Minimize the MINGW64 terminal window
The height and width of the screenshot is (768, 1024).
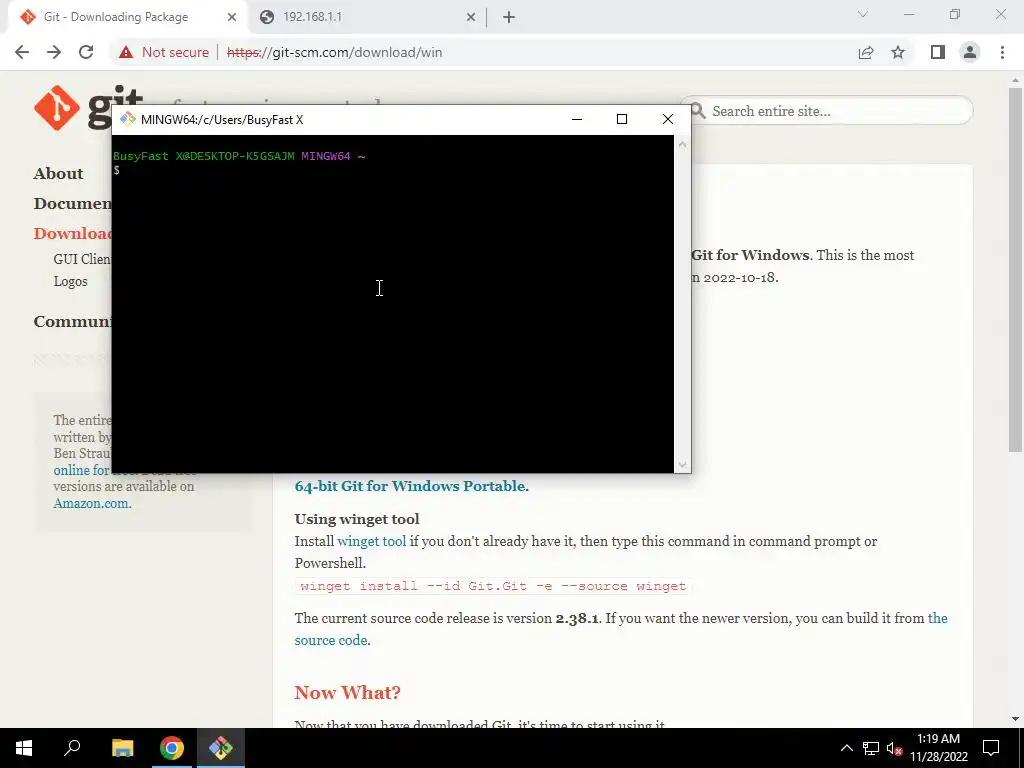[x=577, y=119]
